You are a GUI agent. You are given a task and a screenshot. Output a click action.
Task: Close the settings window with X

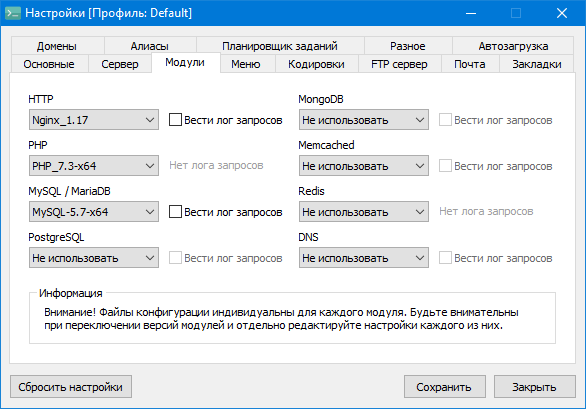click(x=562, y=13)
